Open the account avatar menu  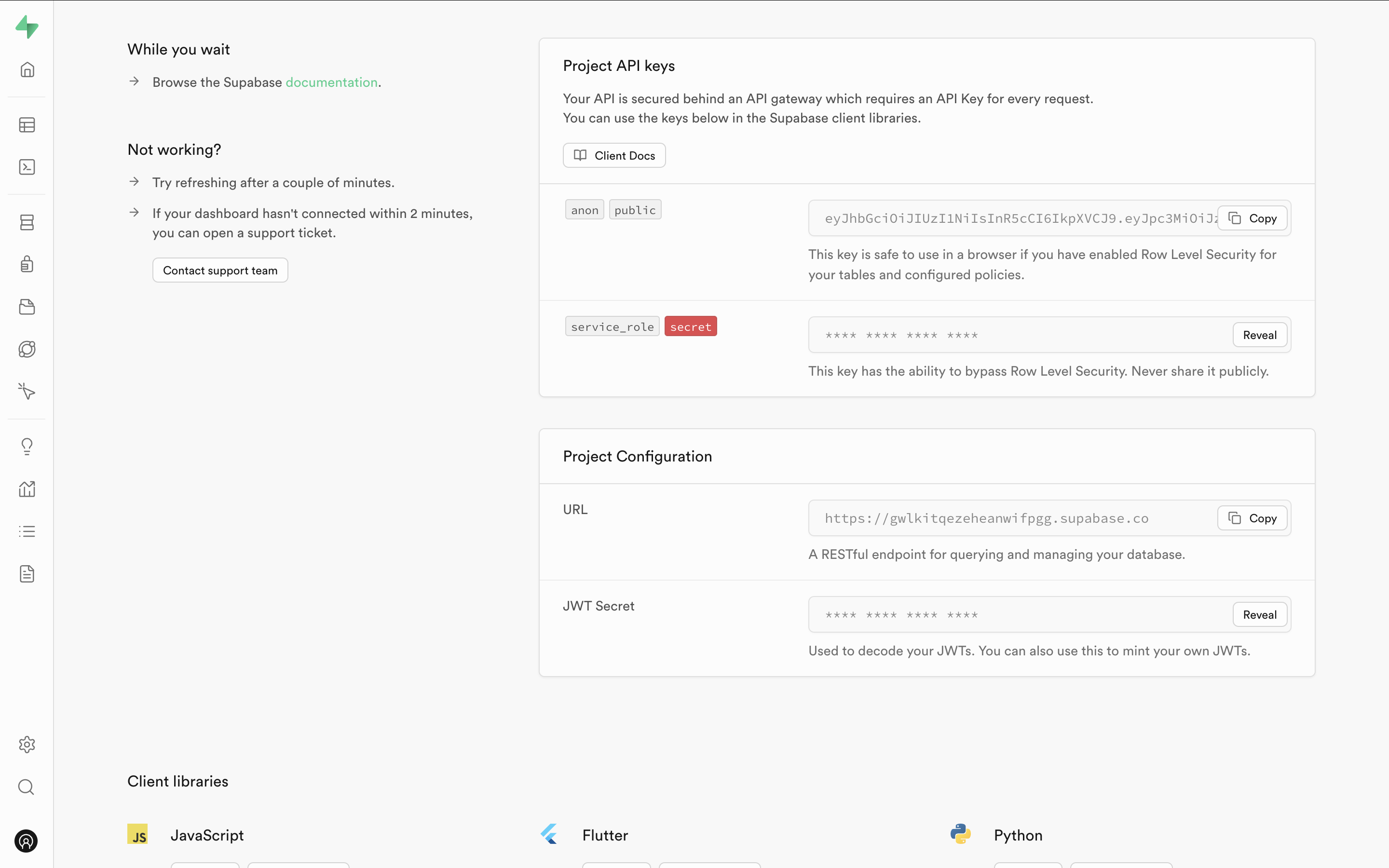click(x=26, y=841)
